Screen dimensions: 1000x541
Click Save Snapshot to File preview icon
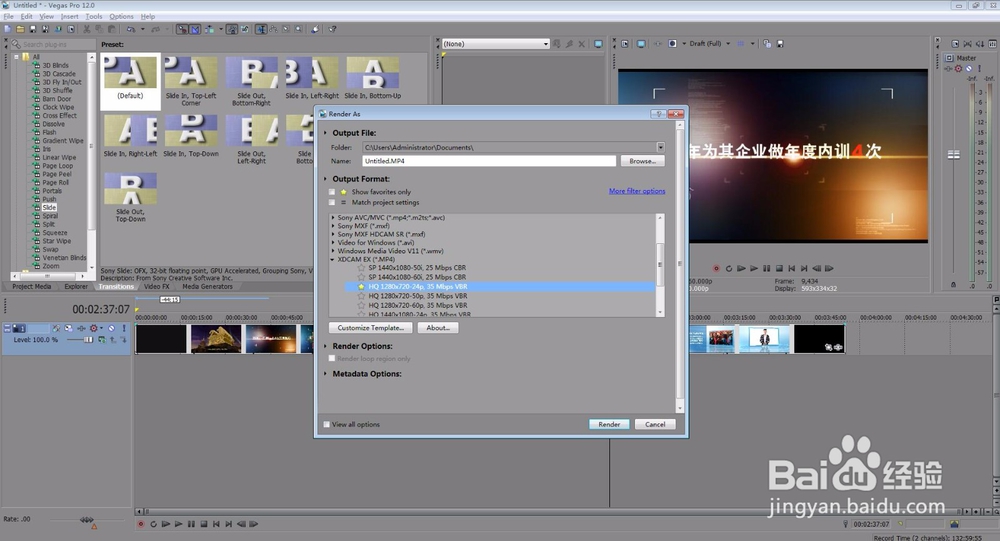pos(780,44)
